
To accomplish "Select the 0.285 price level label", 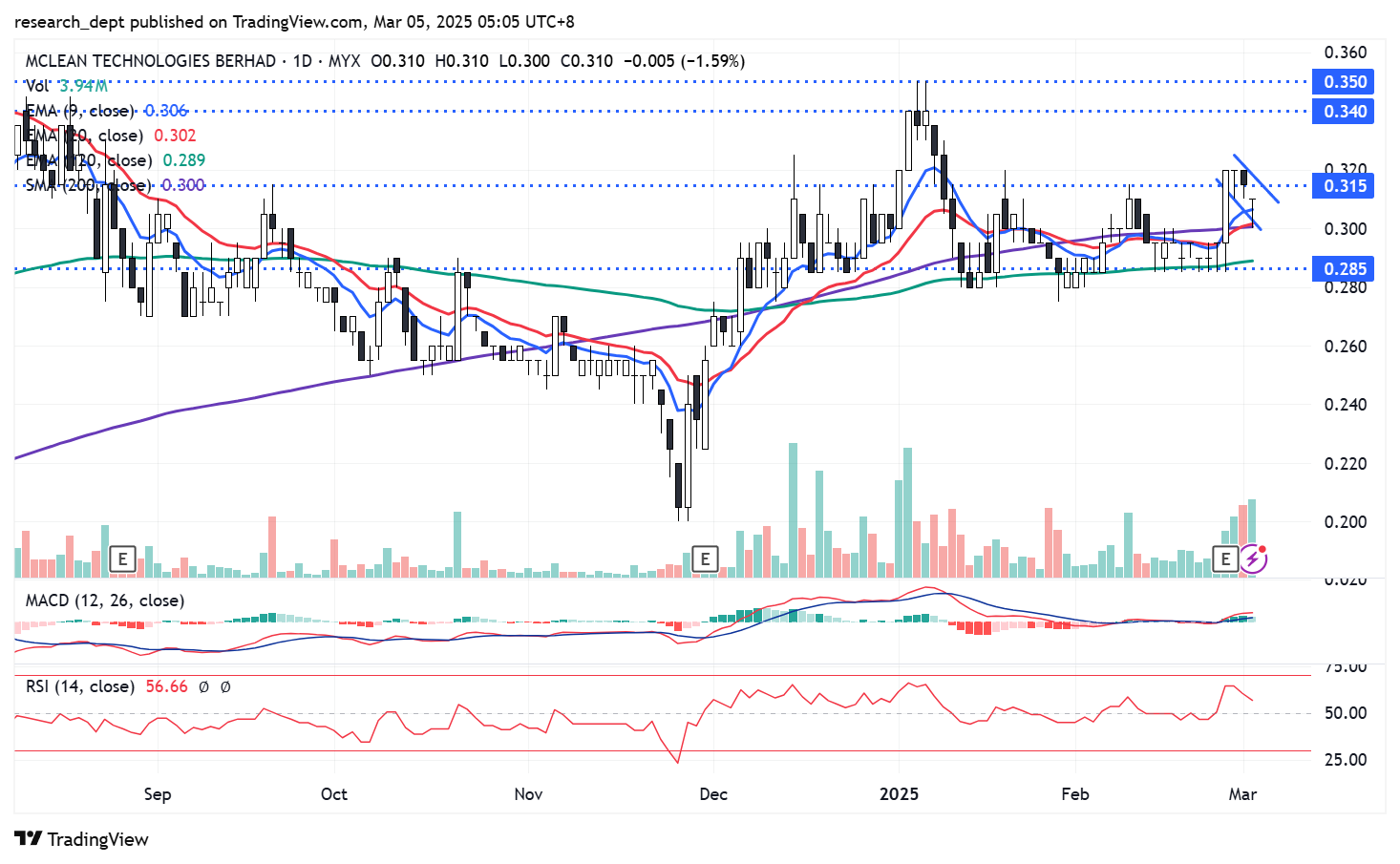I will click(x=1345, y=269).
